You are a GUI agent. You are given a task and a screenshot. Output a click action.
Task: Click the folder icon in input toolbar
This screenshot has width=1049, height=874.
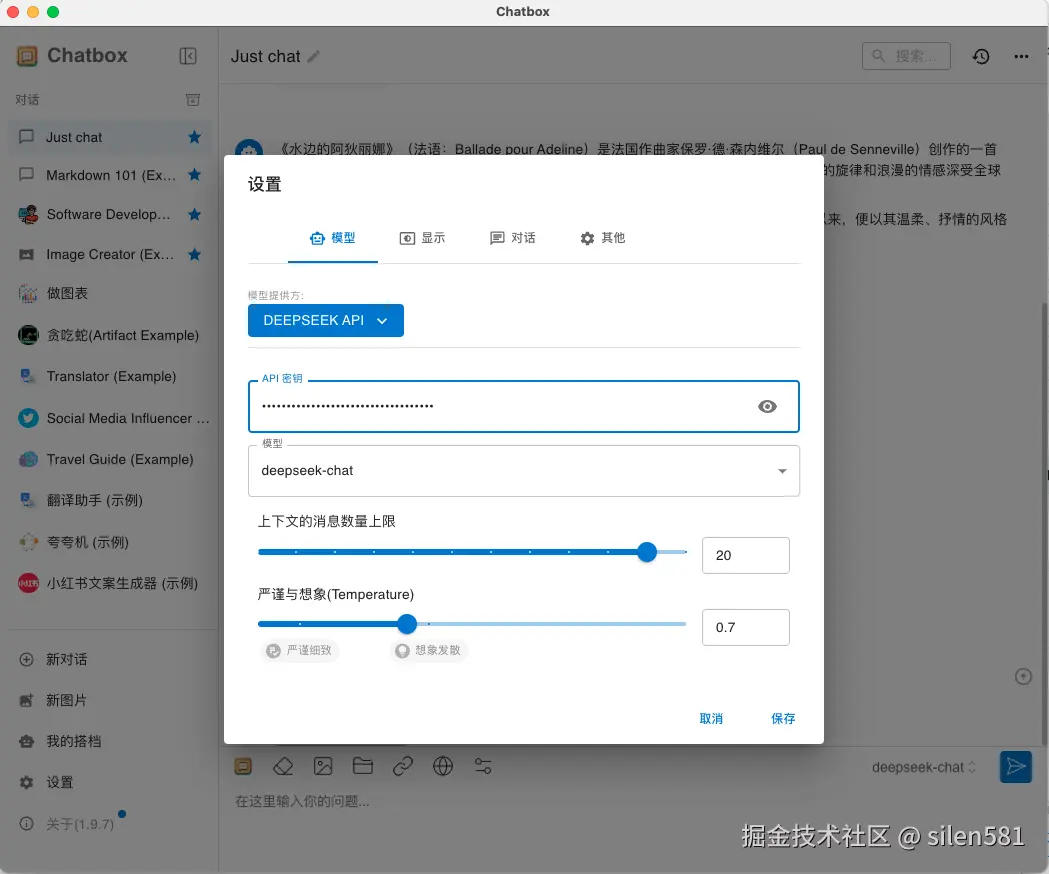pos(363,766)
